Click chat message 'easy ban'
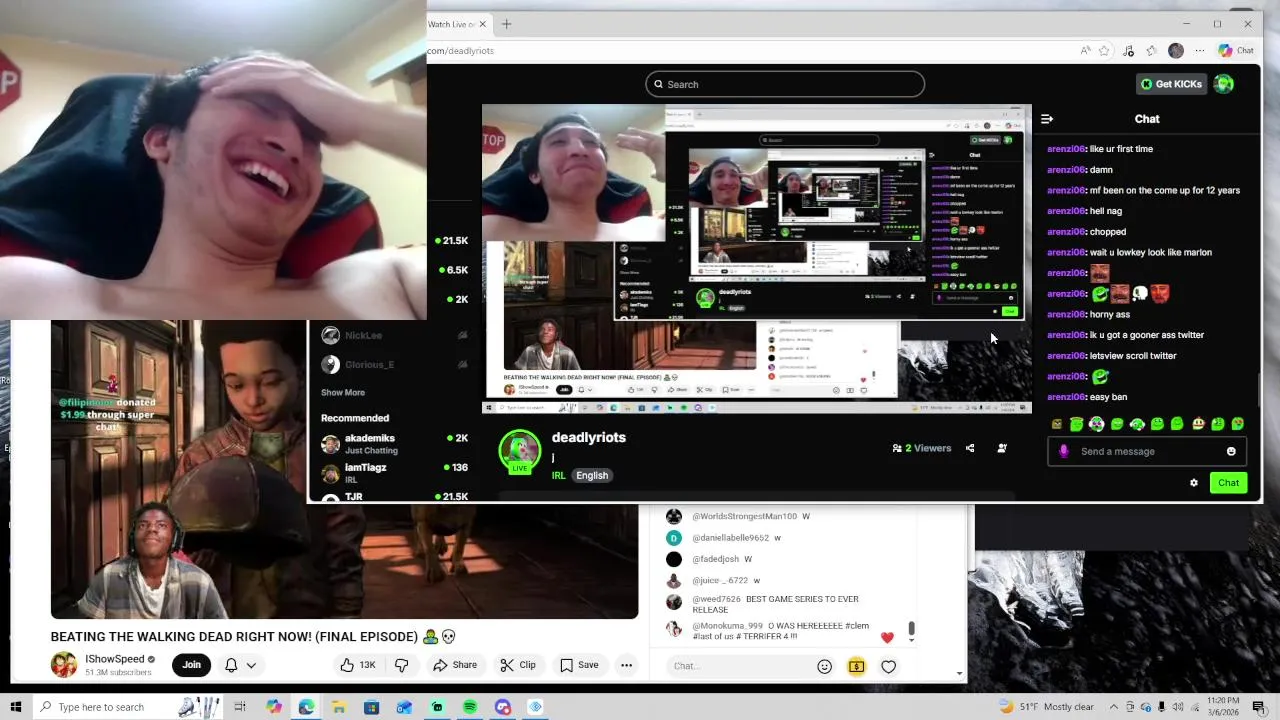 coord(1108,397)
